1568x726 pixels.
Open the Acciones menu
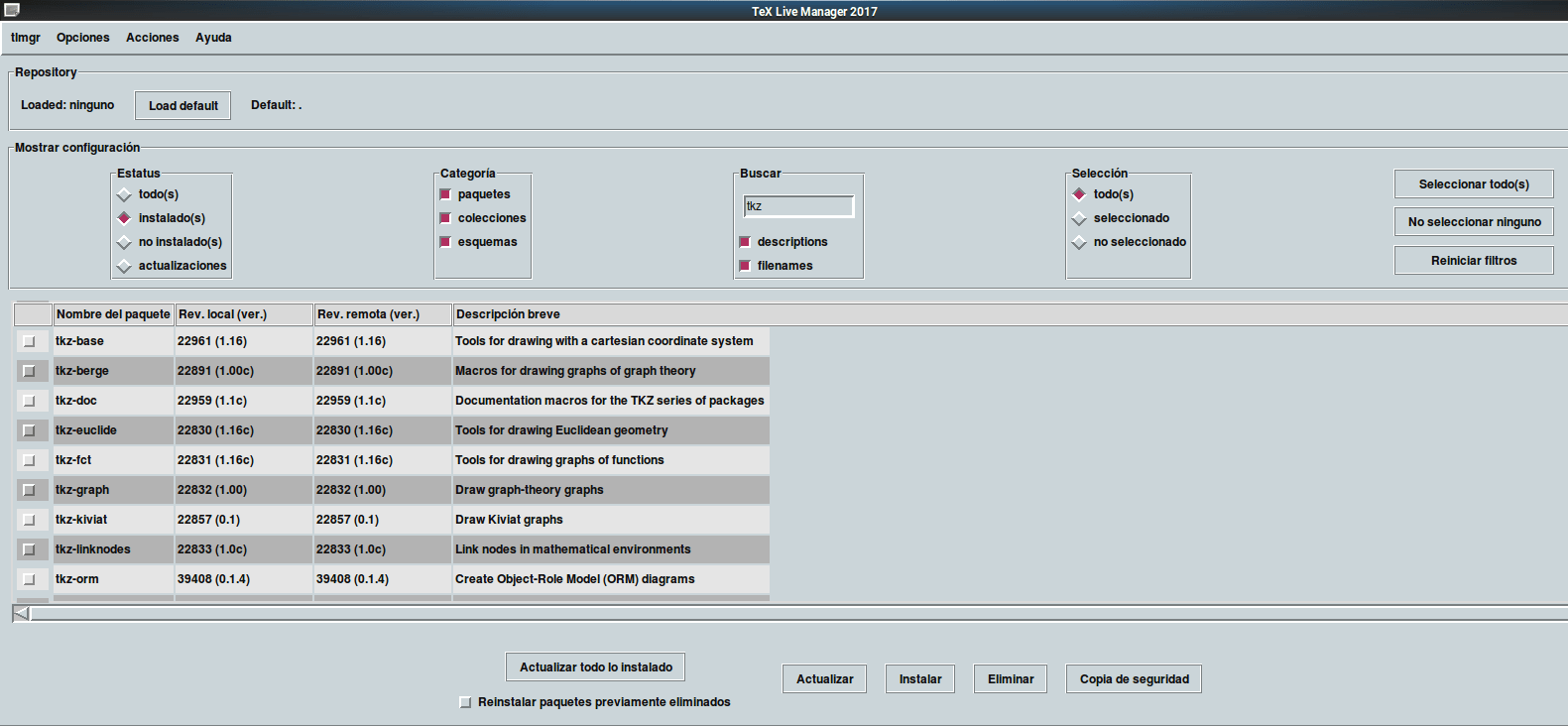153,38
